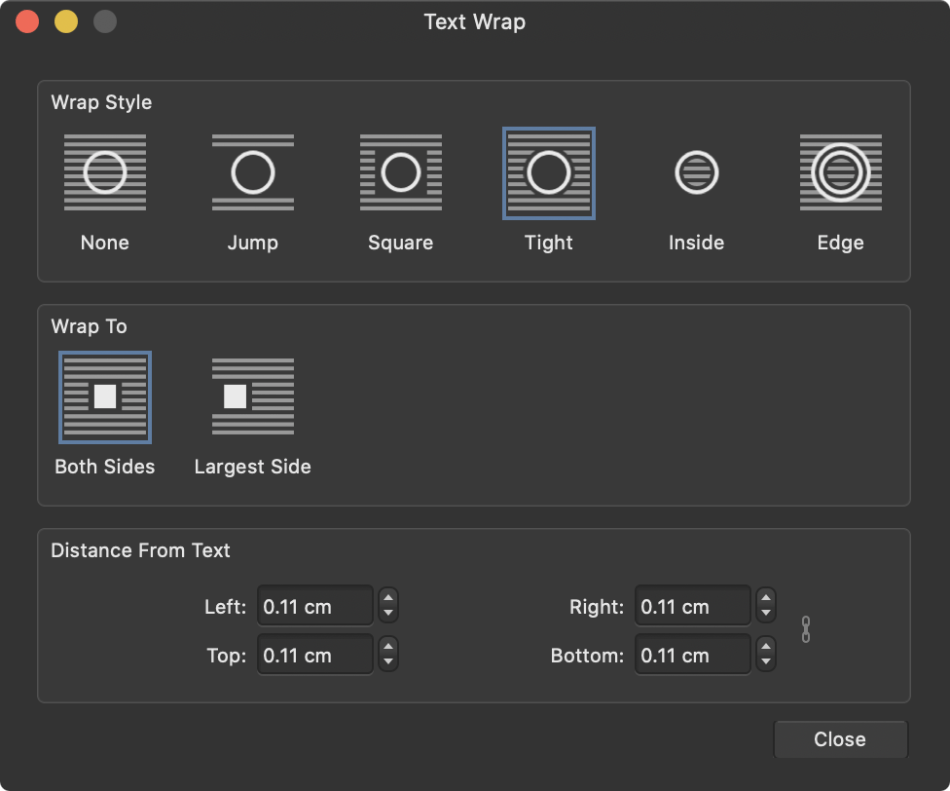Edit the Bottom distance field
This screenshot has width=950, height=791.
click(692, 655)
